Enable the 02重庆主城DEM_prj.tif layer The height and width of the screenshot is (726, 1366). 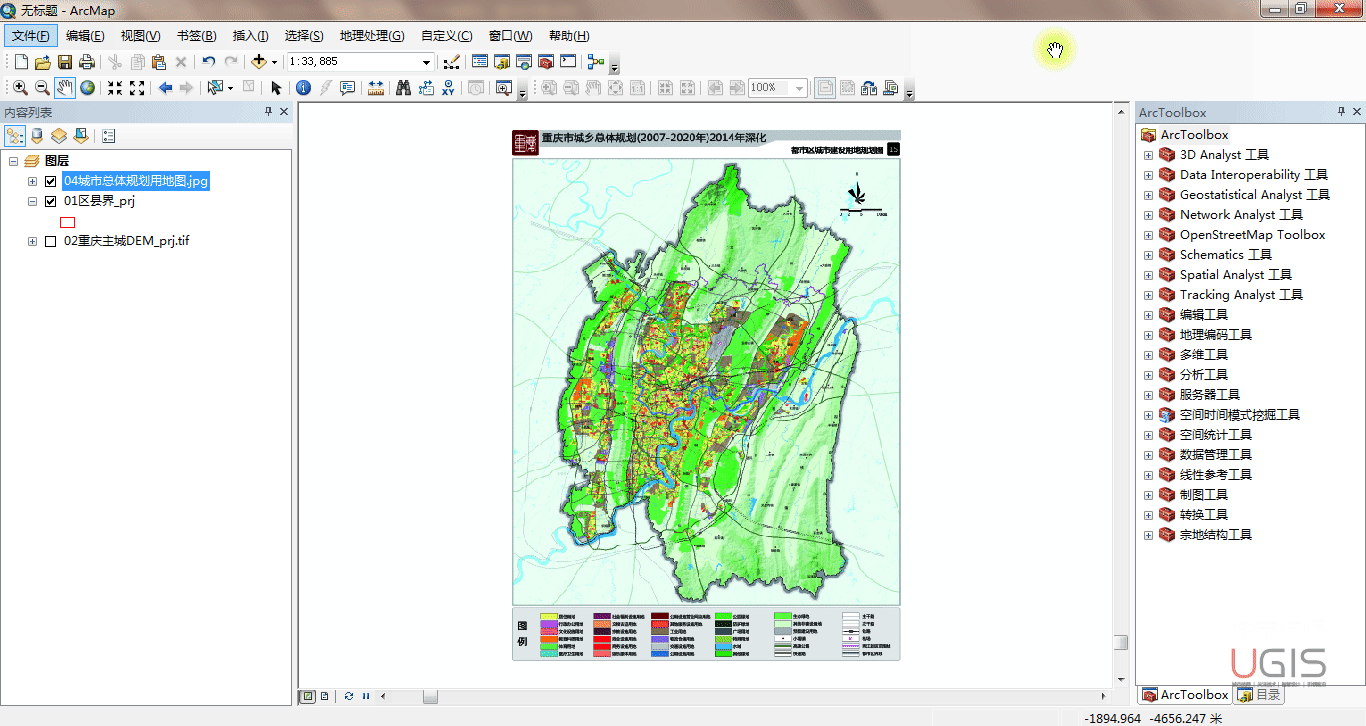click(51, 242)
